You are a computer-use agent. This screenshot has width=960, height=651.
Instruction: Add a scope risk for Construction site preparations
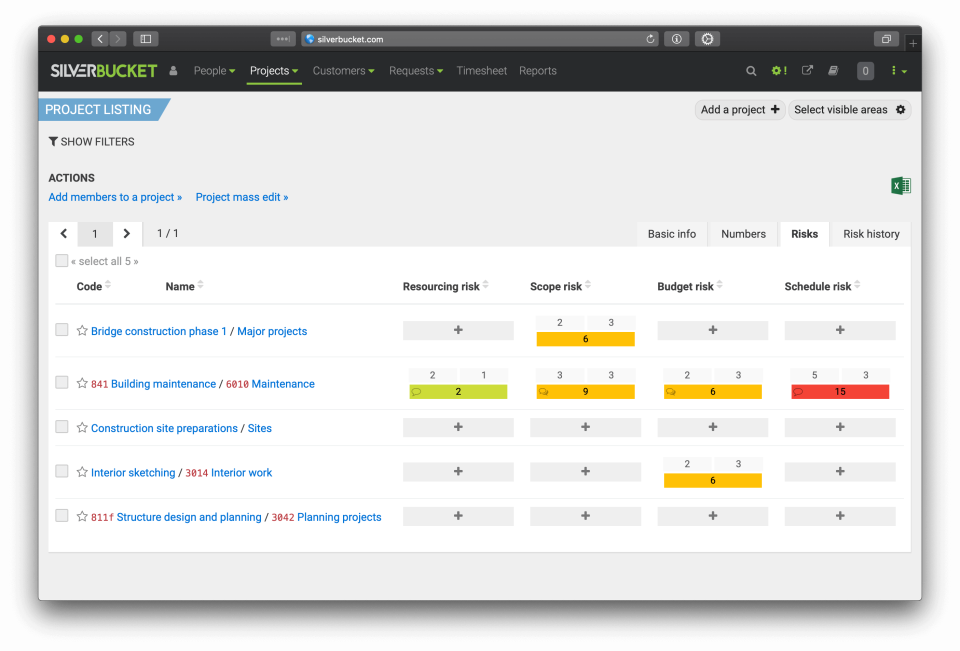585,427
